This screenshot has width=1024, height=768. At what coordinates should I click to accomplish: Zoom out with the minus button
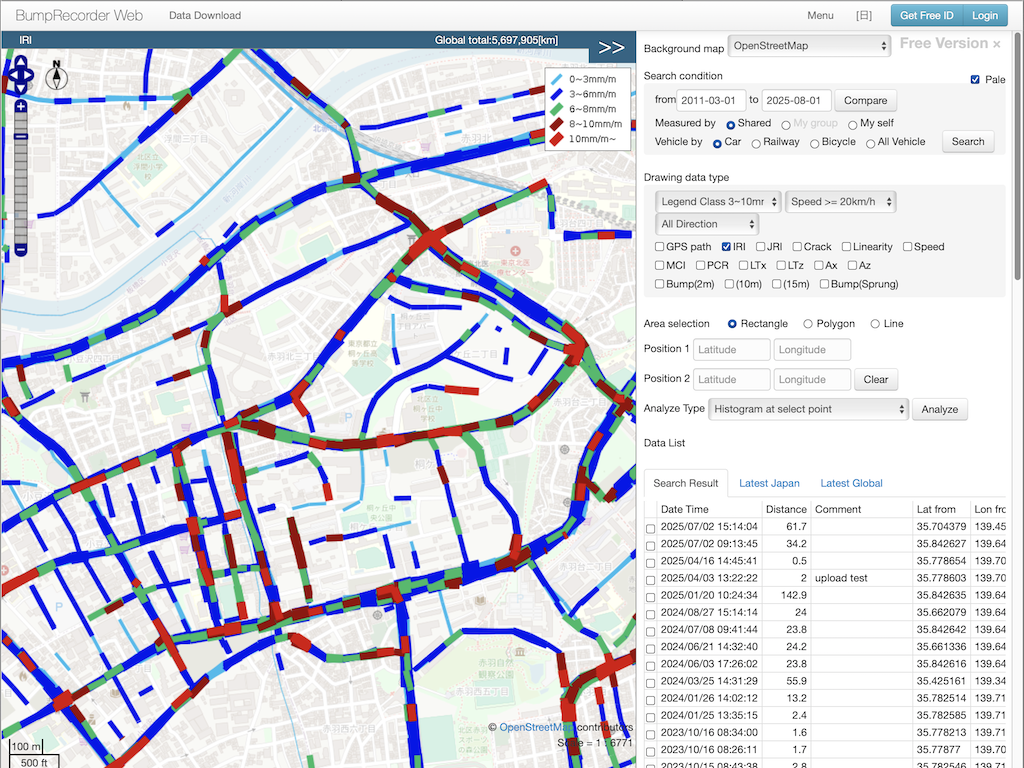(21, 249)
